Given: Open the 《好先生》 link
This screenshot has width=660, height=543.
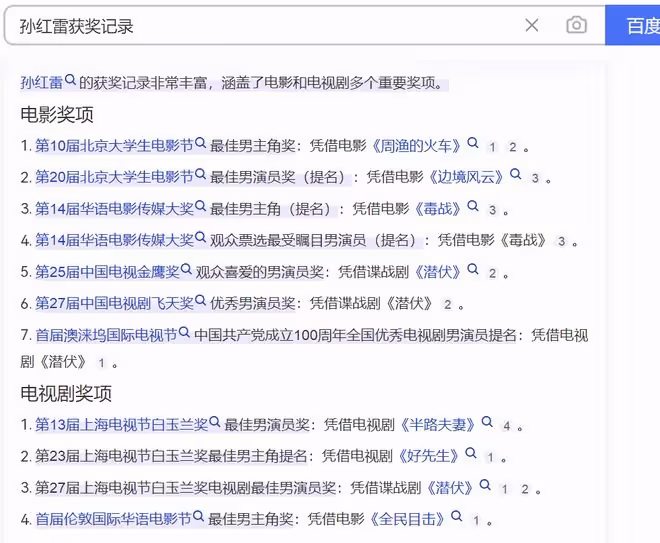Looking at the screenshot, I should 428,456.
